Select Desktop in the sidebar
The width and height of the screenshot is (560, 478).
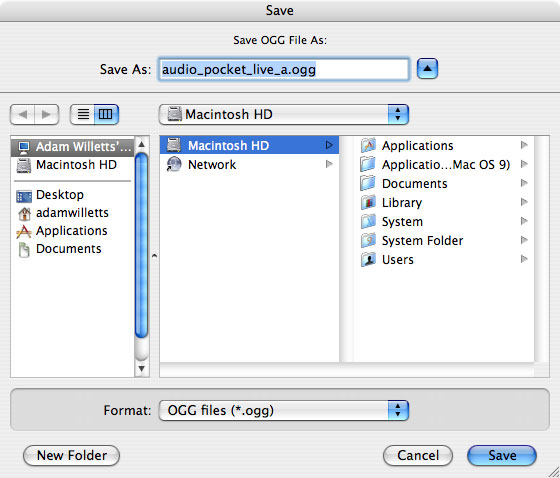(72, 195)
